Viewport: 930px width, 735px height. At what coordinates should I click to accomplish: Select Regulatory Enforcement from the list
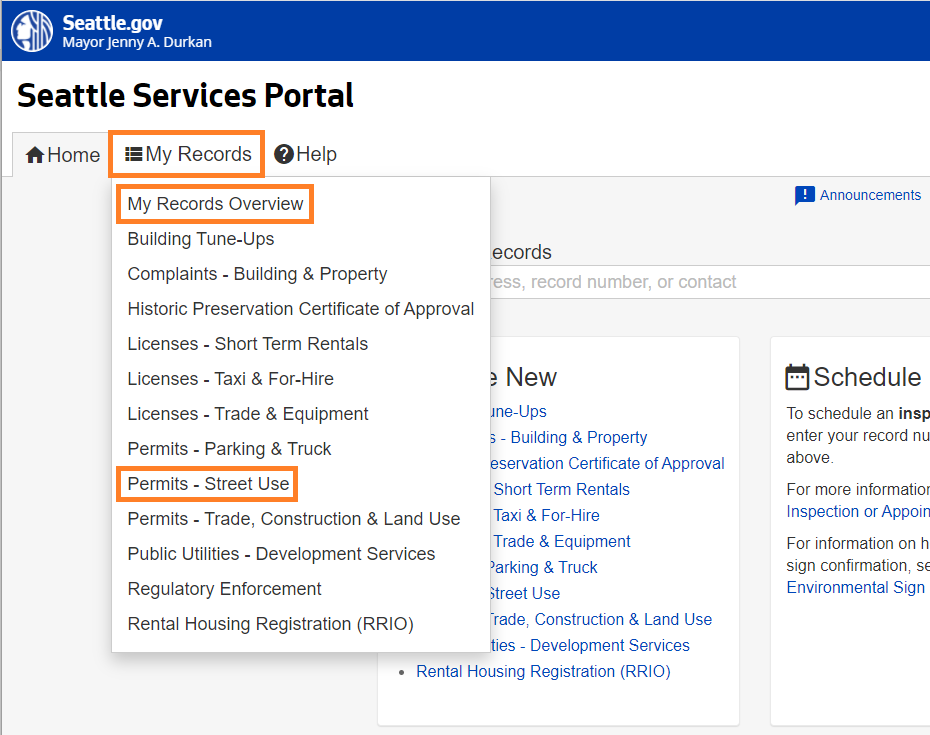pyautogui.click(x=224, y=588)
